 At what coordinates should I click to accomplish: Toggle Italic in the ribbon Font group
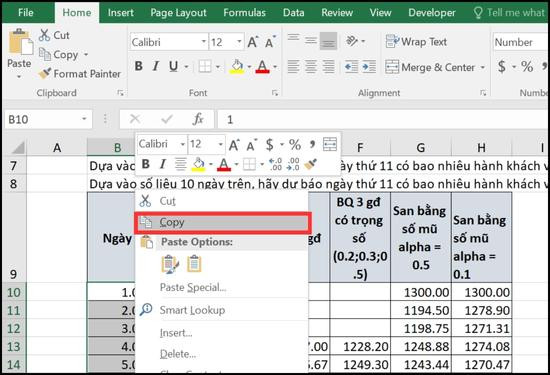pos(156,66)
